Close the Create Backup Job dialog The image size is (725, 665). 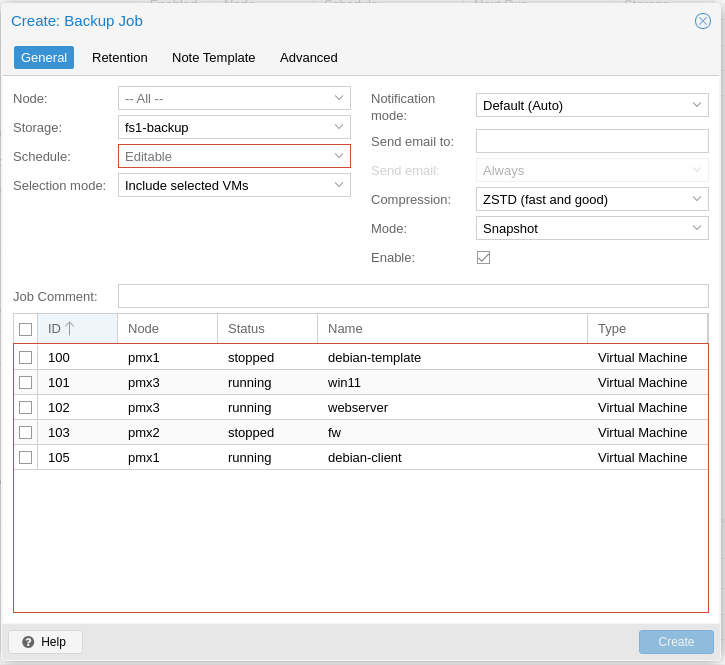click(703, 21)
